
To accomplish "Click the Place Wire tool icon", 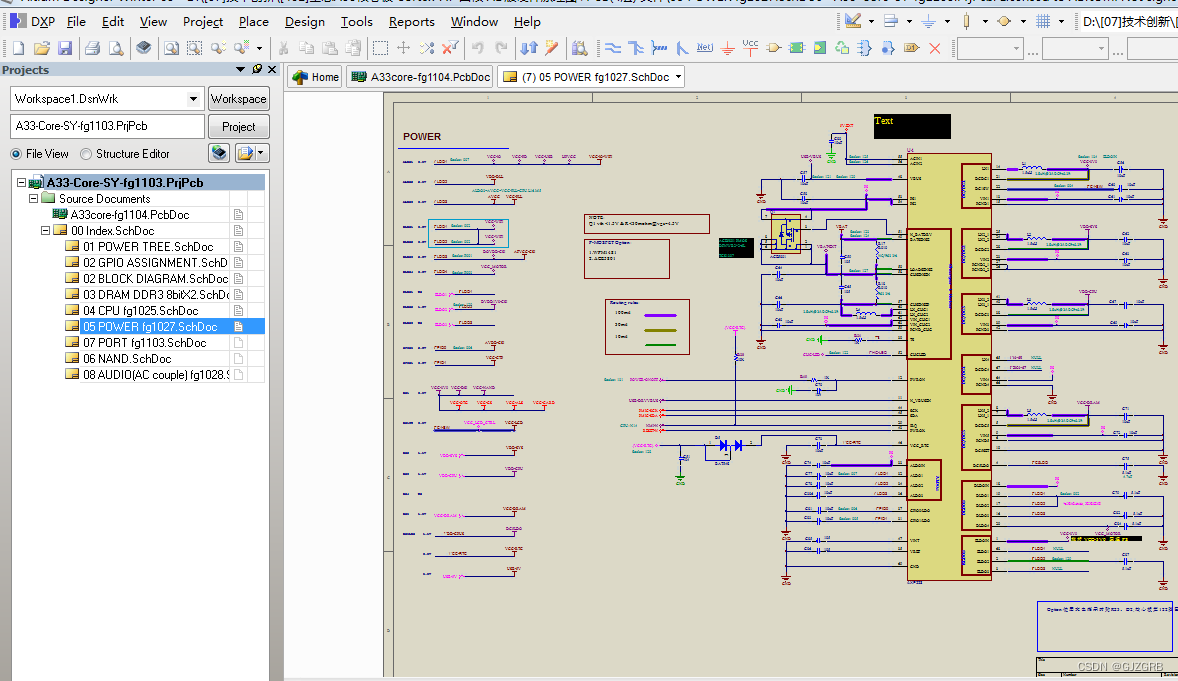I will click(614, 48).
